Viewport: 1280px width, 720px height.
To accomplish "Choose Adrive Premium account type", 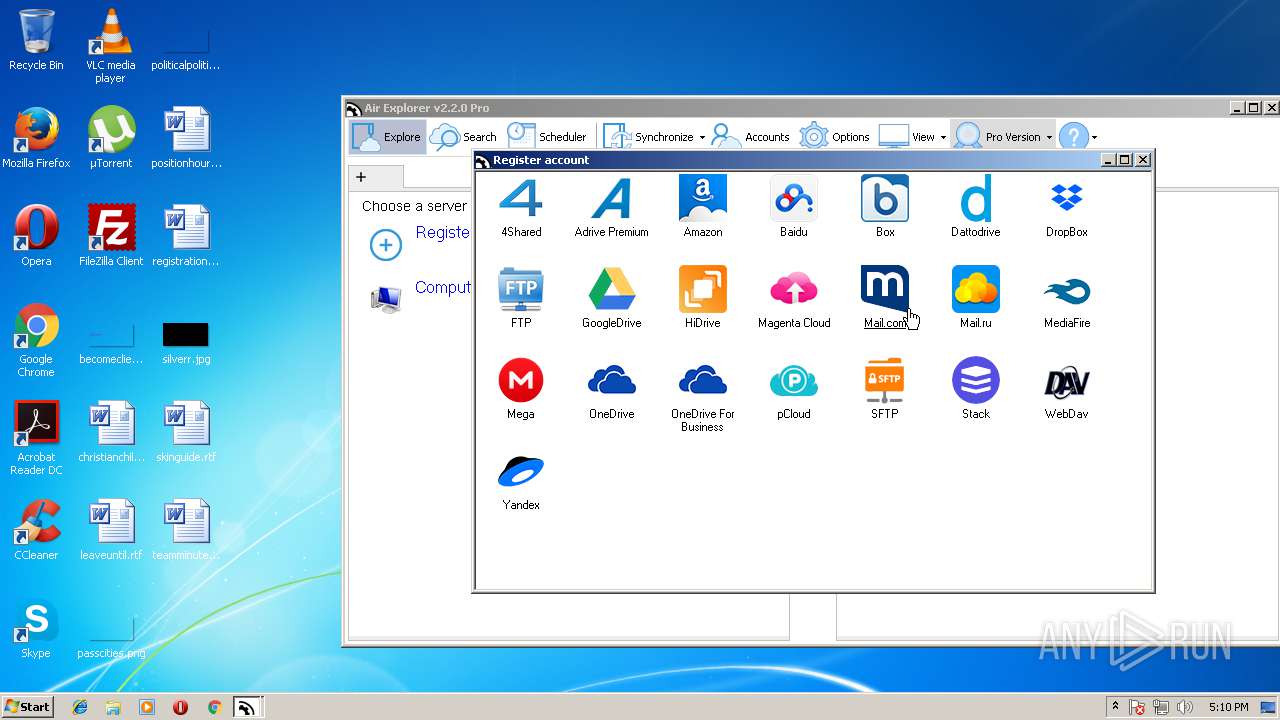I will pyautogui.click(x=611, y=207).
